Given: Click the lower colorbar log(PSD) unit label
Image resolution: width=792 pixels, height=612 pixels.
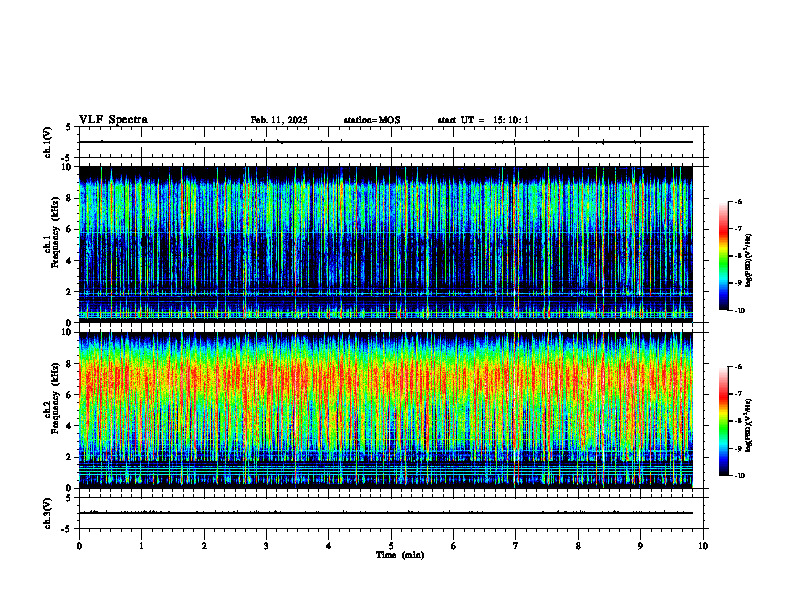Looking at the screenshot, I should coord(749,425).
